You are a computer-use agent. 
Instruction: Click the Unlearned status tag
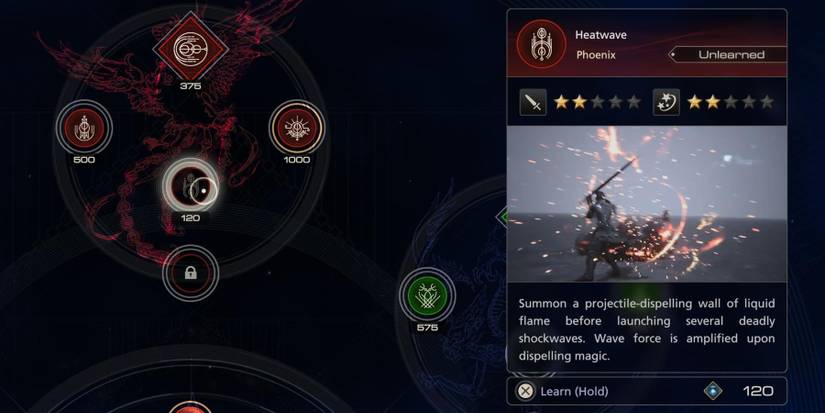point(728,55)
